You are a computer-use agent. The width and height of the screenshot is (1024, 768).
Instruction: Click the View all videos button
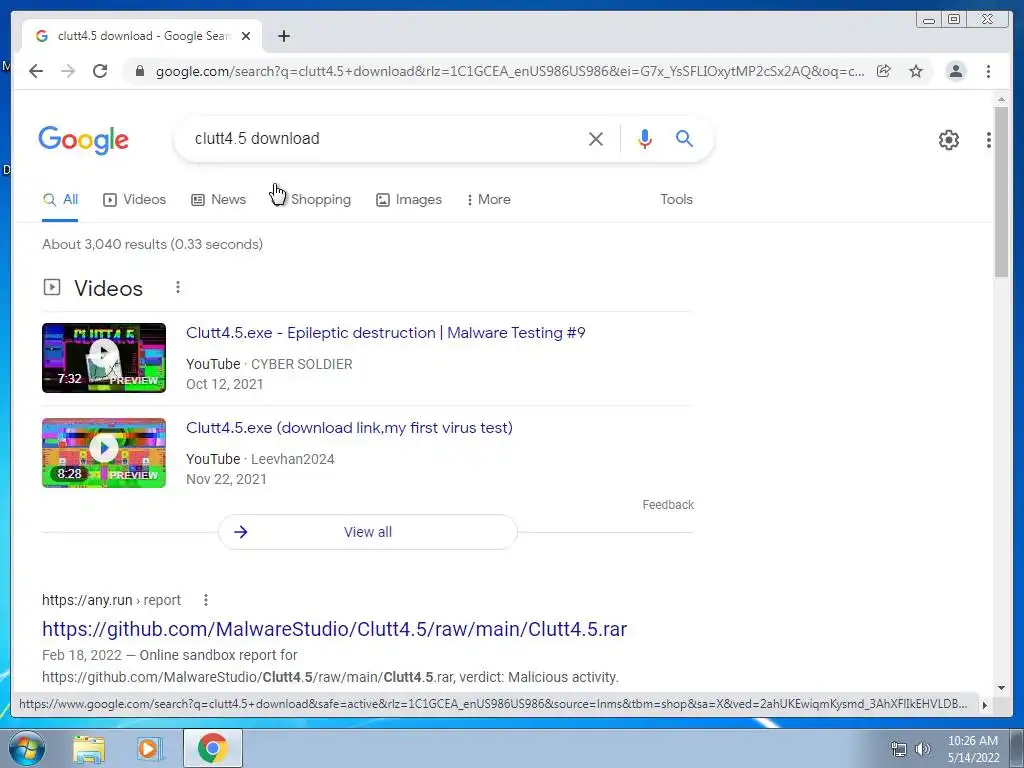point(368,532)
